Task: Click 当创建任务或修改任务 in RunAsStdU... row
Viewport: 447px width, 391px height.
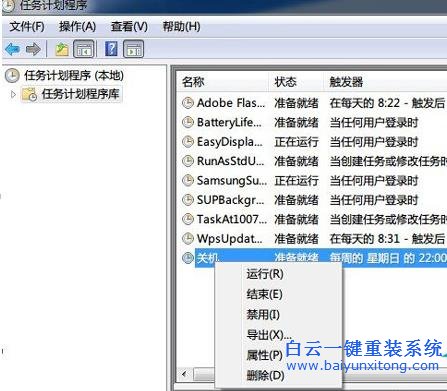Action: (x=388, y=161)
